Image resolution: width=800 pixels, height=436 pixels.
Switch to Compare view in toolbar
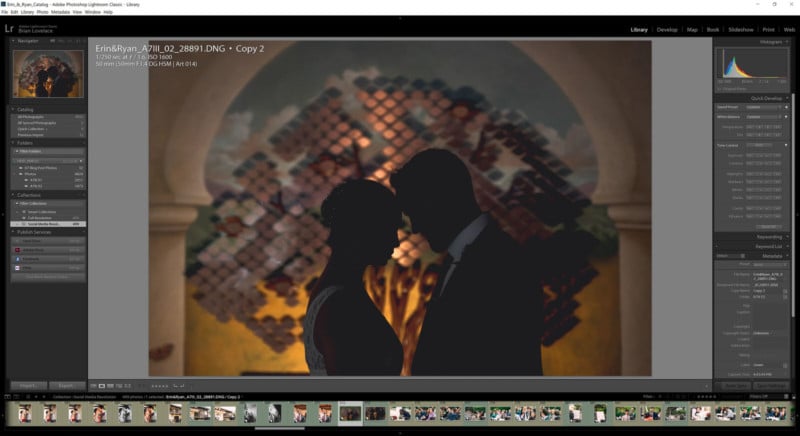(110, 386)
